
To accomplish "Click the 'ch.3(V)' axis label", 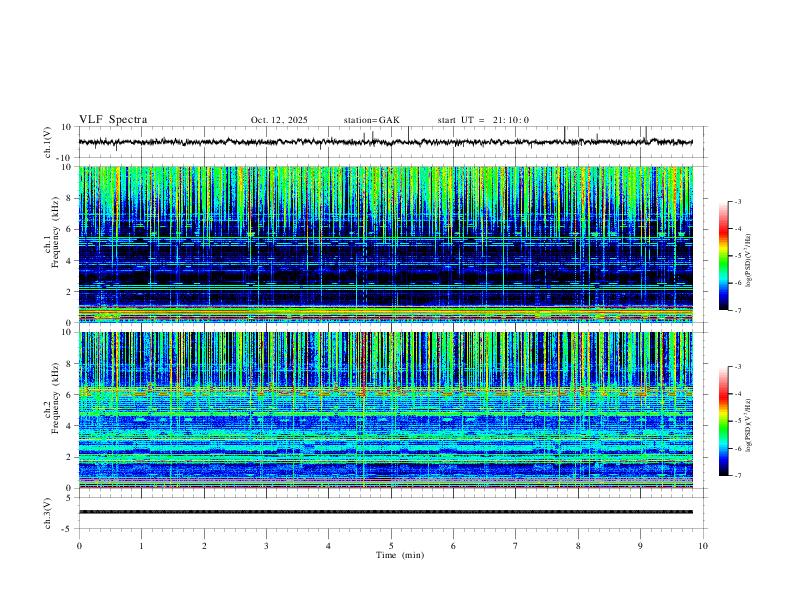I will click(47, 513).
